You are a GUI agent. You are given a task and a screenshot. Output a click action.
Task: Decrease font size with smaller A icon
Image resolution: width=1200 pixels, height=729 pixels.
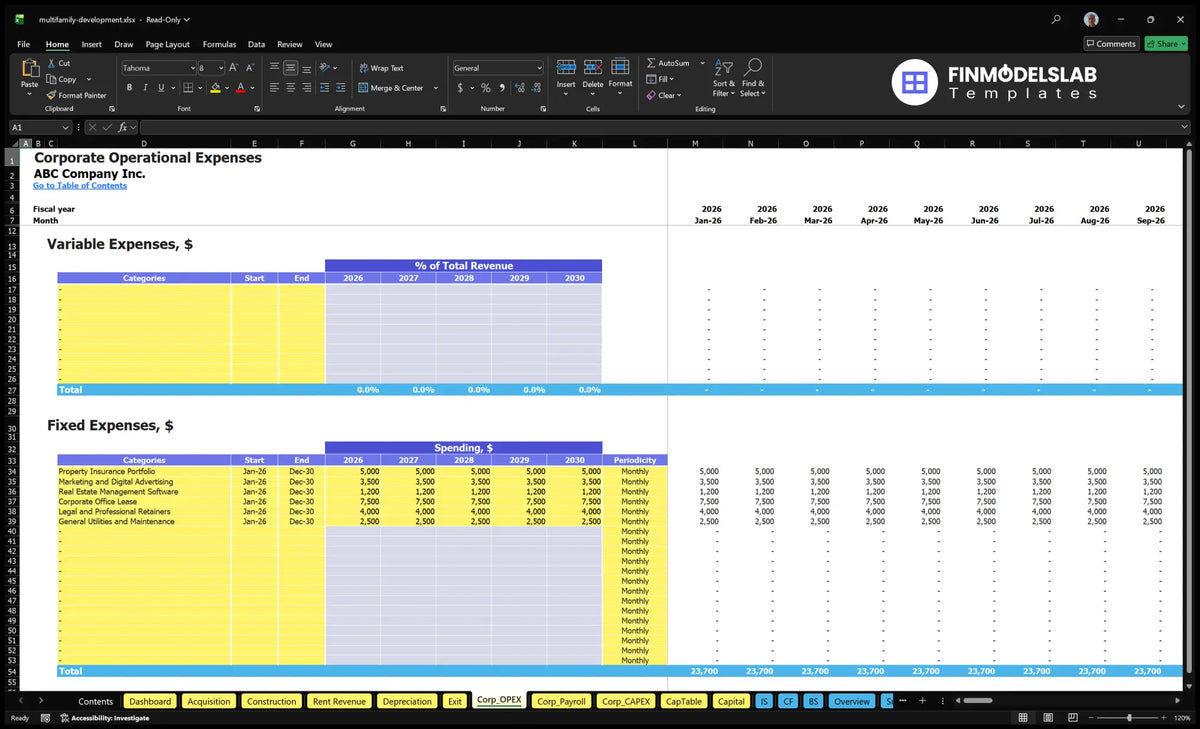coord(249,68)
